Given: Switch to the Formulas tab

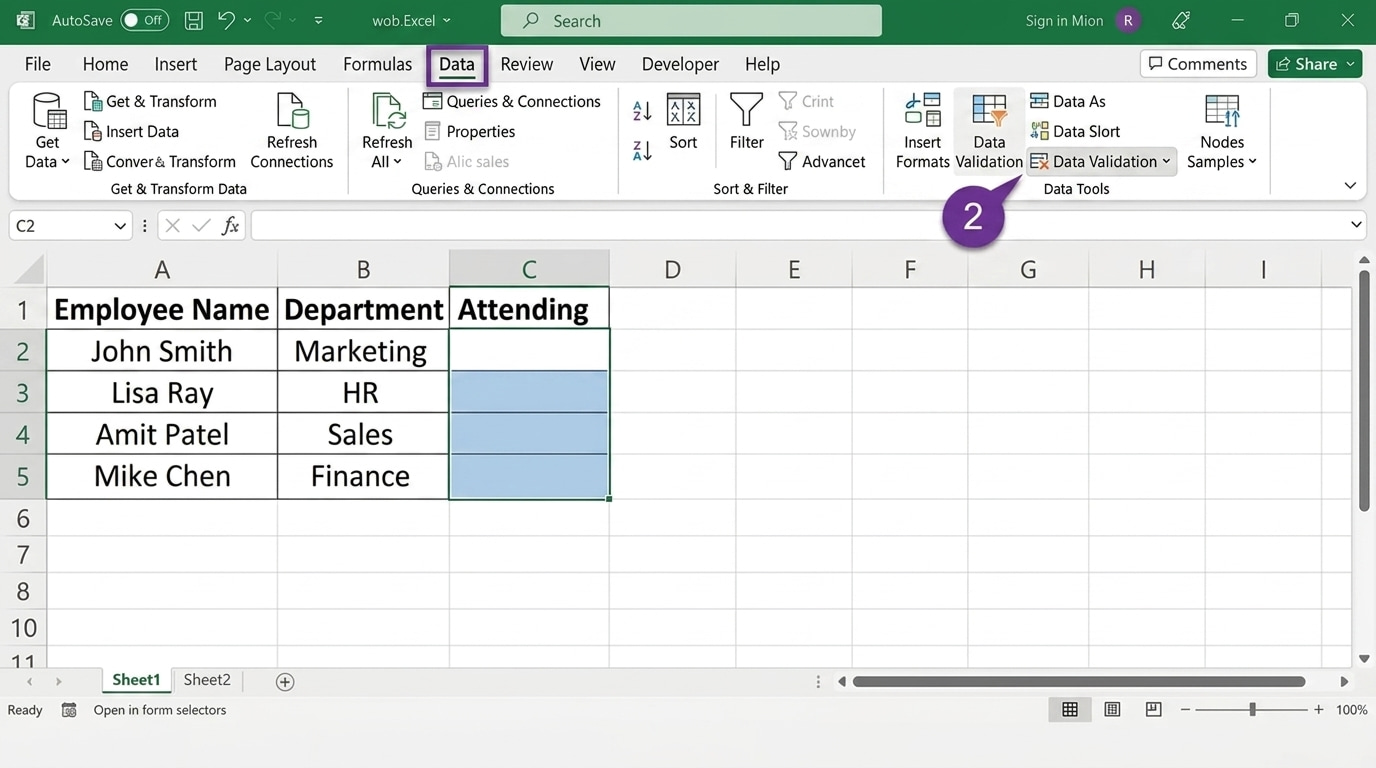Looking at the screenshot, I should pyautogui.click(x=377, y=64).
